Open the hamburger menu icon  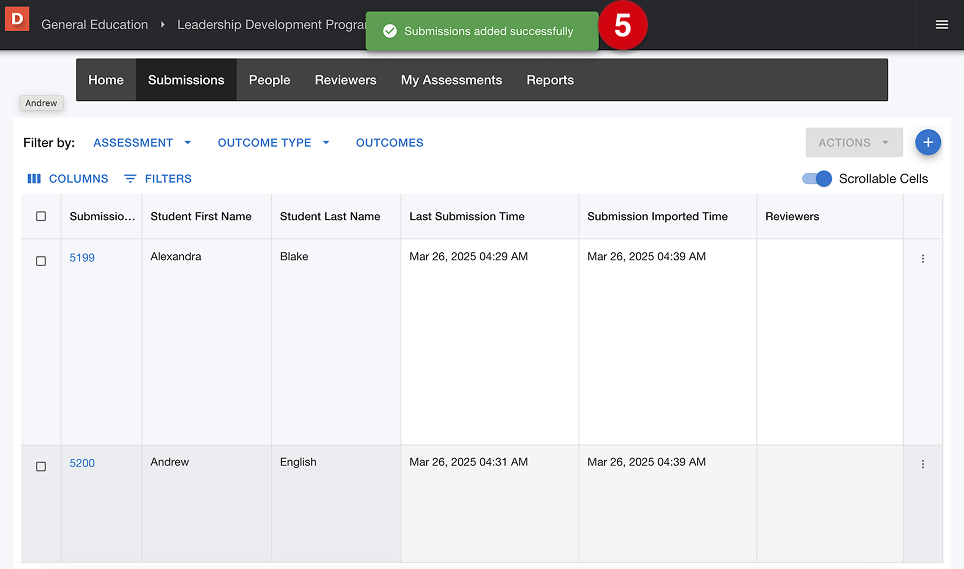coord(941,25)
